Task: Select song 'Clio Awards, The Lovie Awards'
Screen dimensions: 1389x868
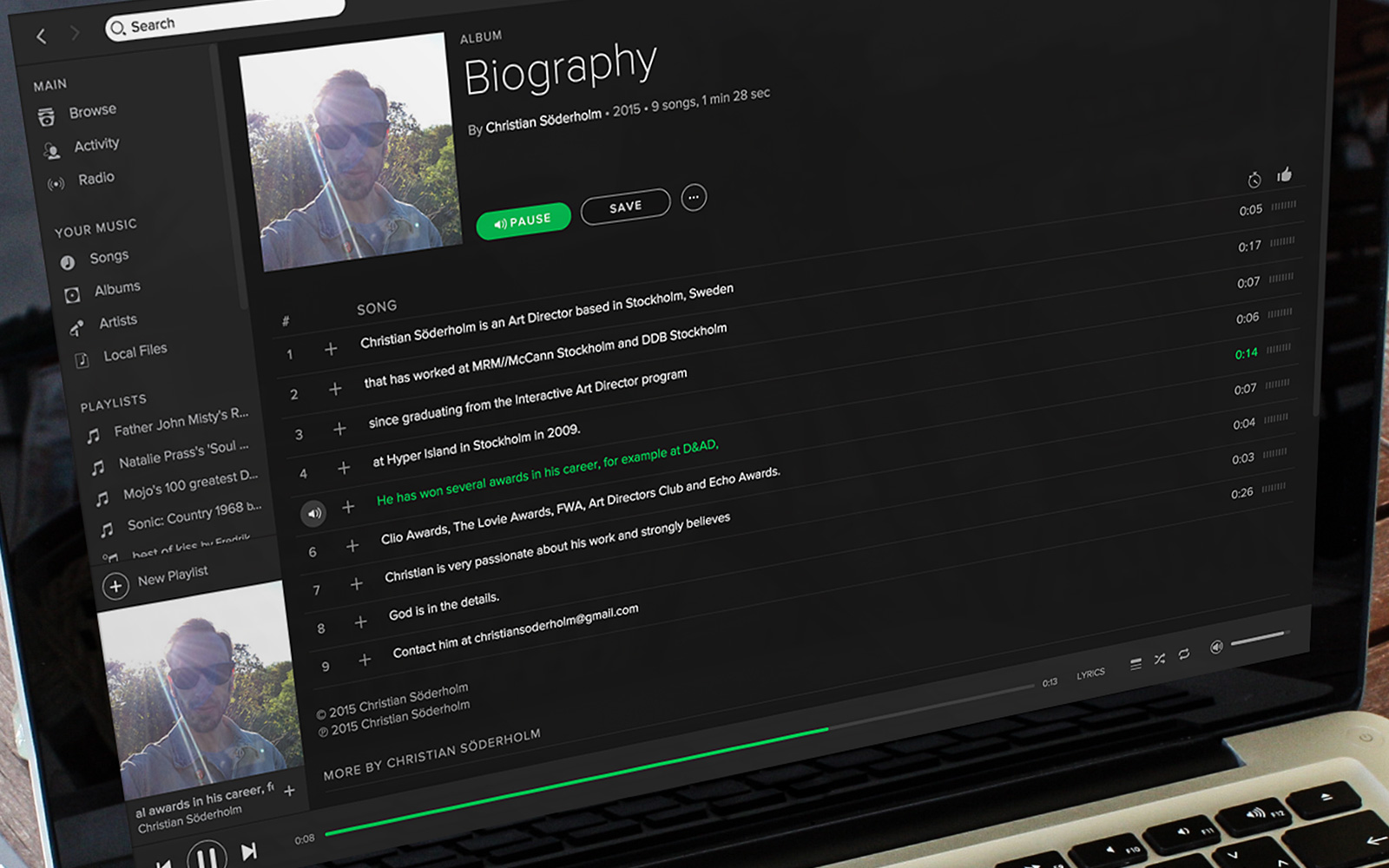Action: (581, 506)
